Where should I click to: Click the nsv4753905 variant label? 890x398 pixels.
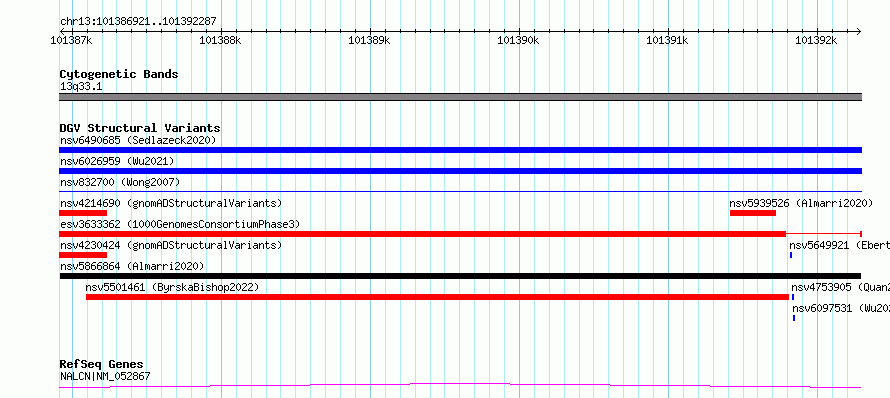coord(840,287)
